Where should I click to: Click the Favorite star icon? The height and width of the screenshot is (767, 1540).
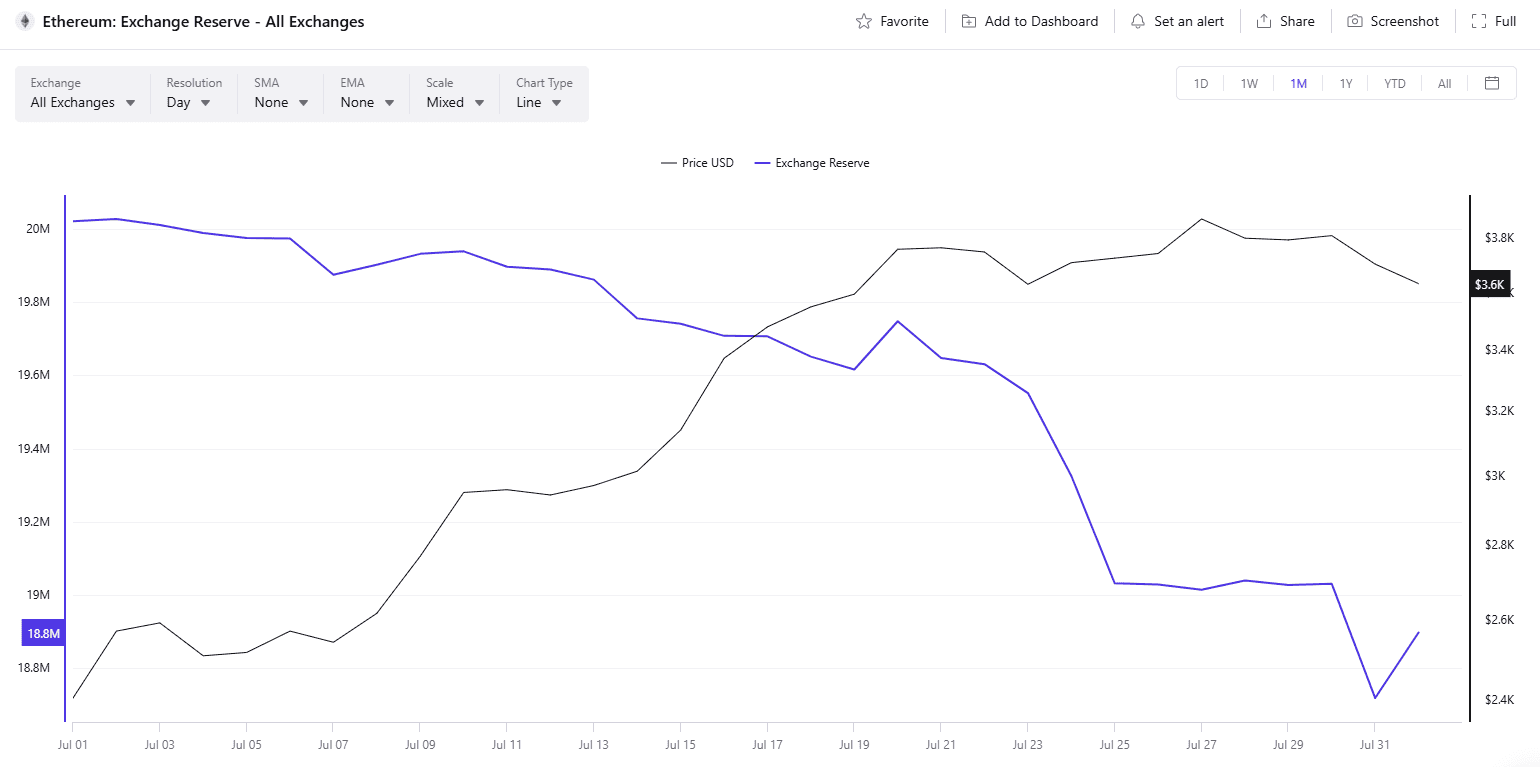[x=864, y=21]
